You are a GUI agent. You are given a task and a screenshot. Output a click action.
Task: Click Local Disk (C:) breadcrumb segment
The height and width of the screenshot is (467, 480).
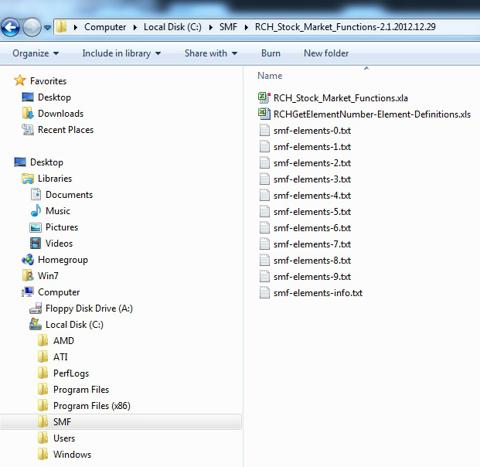(x=172, y=27)
